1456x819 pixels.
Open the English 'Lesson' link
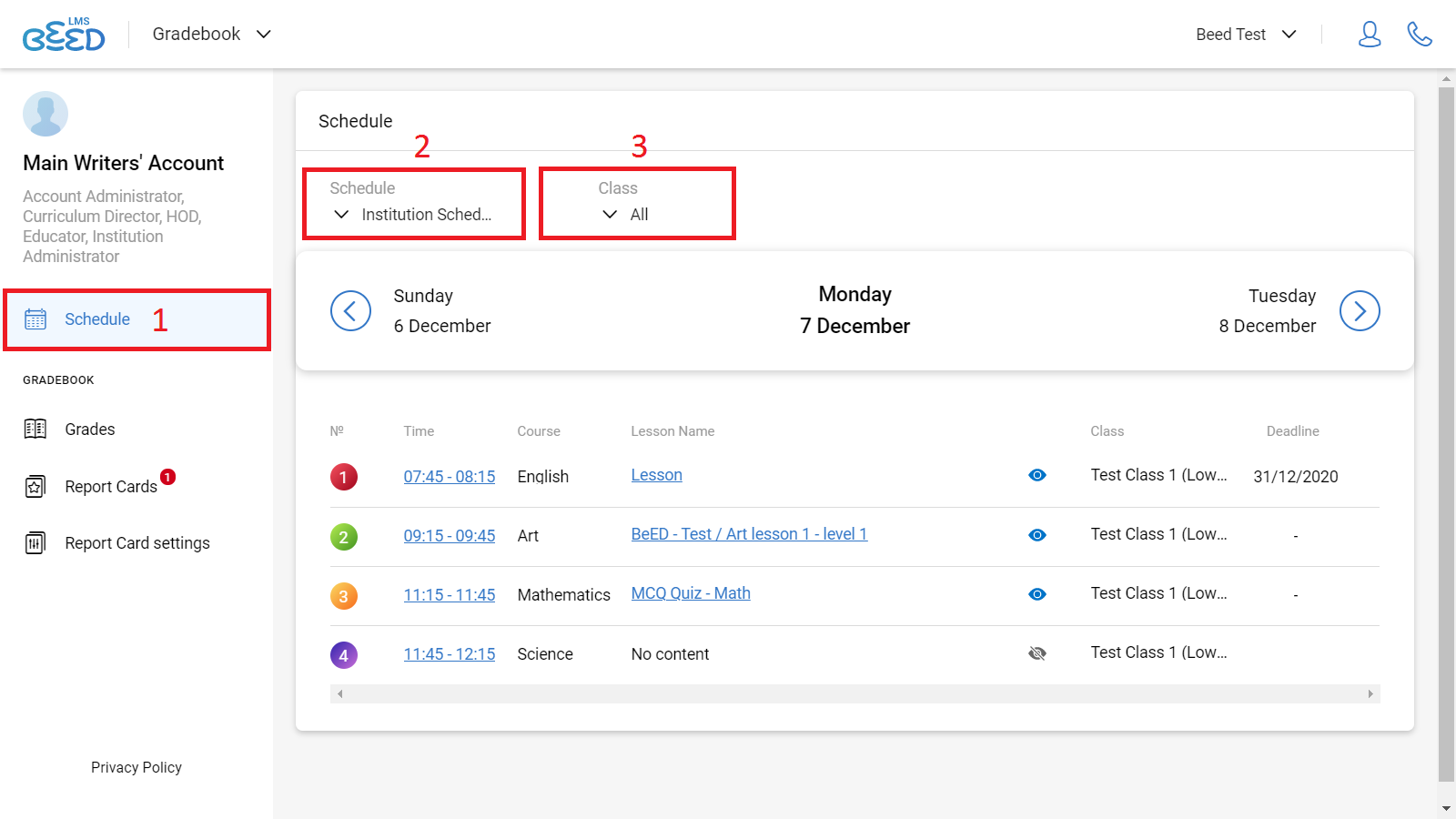[657, 475]
